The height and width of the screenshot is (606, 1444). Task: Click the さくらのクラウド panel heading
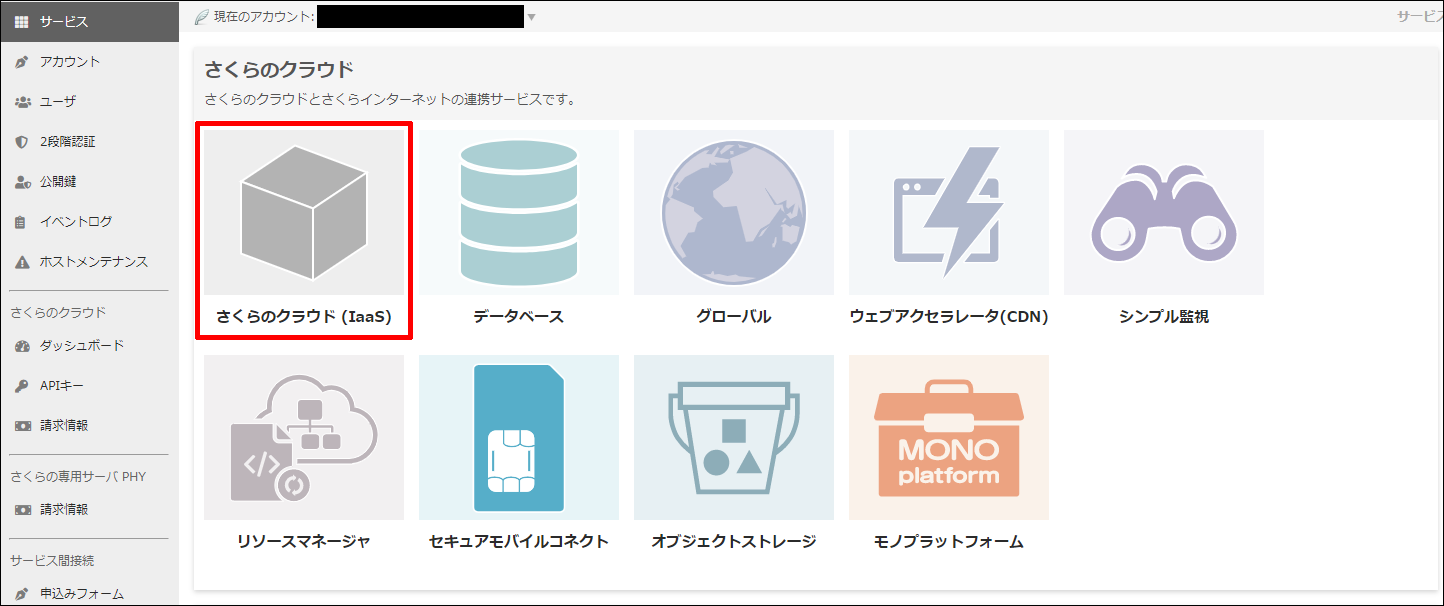[279, 70]
